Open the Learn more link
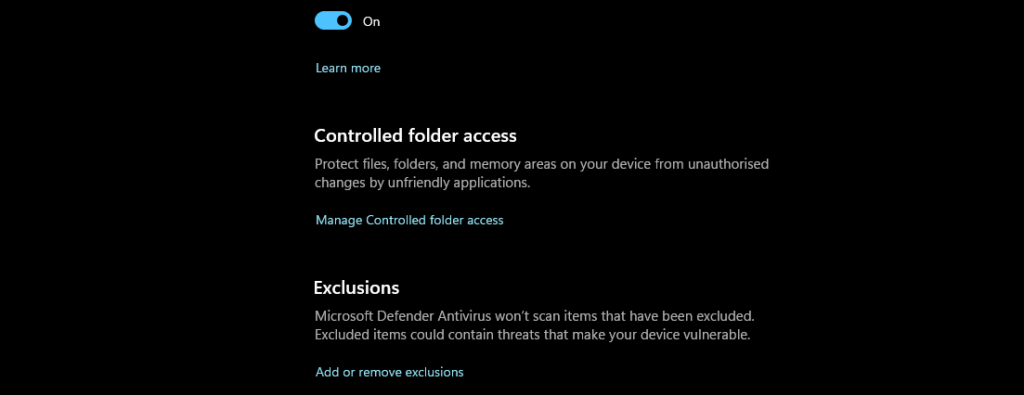The width and height of the screenshot is (1024, 395). point(348,68)
